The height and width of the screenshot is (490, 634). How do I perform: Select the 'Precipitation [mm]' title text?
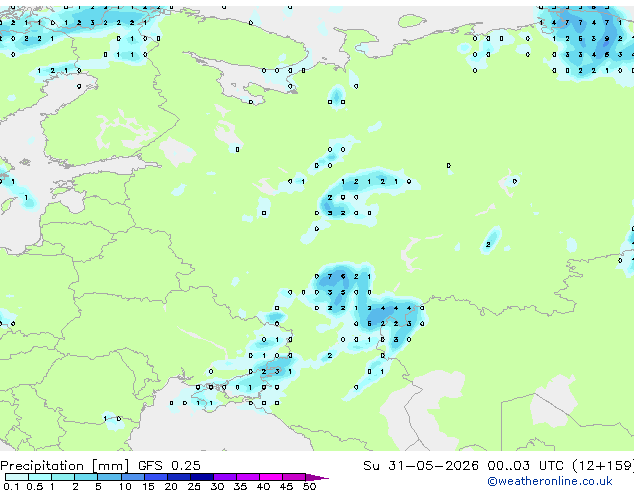65,466
